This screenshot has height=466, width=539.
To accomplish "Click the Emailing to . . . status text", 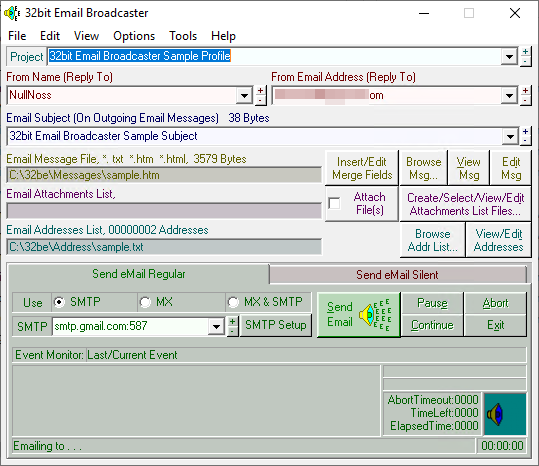I will point(47,446).
